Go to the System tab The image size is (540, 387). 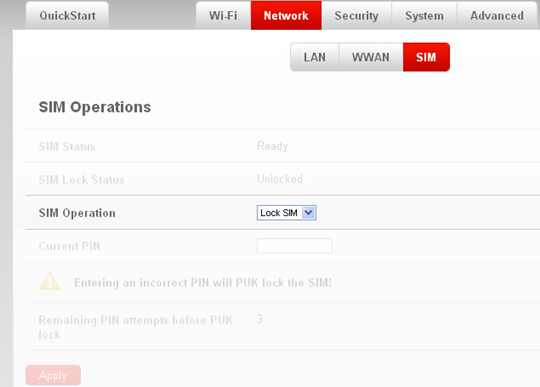424,15
